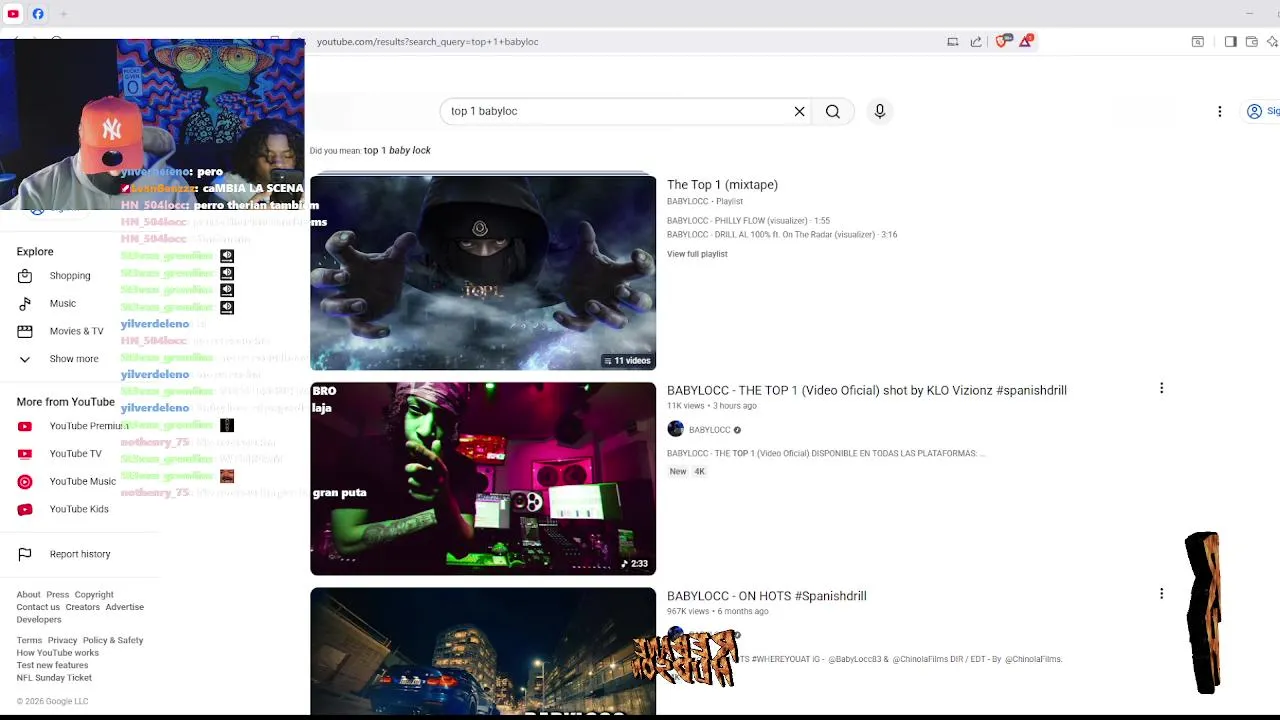Click the YouTube Music logo icon
The image size is (1280, 720).
(x=25, y=482)
